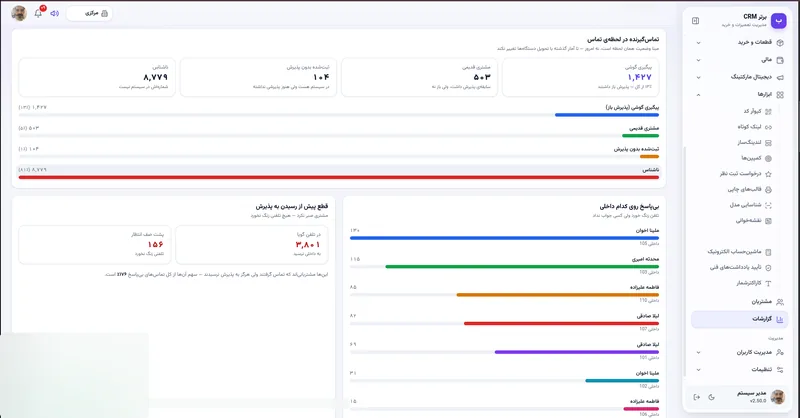Viewport: 800px width, 418px height.
Task: Click the green bar under محدثه امیری
Action: tap(522, 266)
